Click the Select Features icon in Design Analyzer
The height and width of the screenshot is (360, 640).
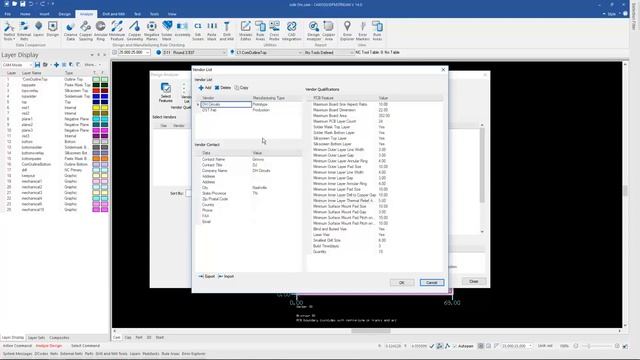click(x=166, y=92)
